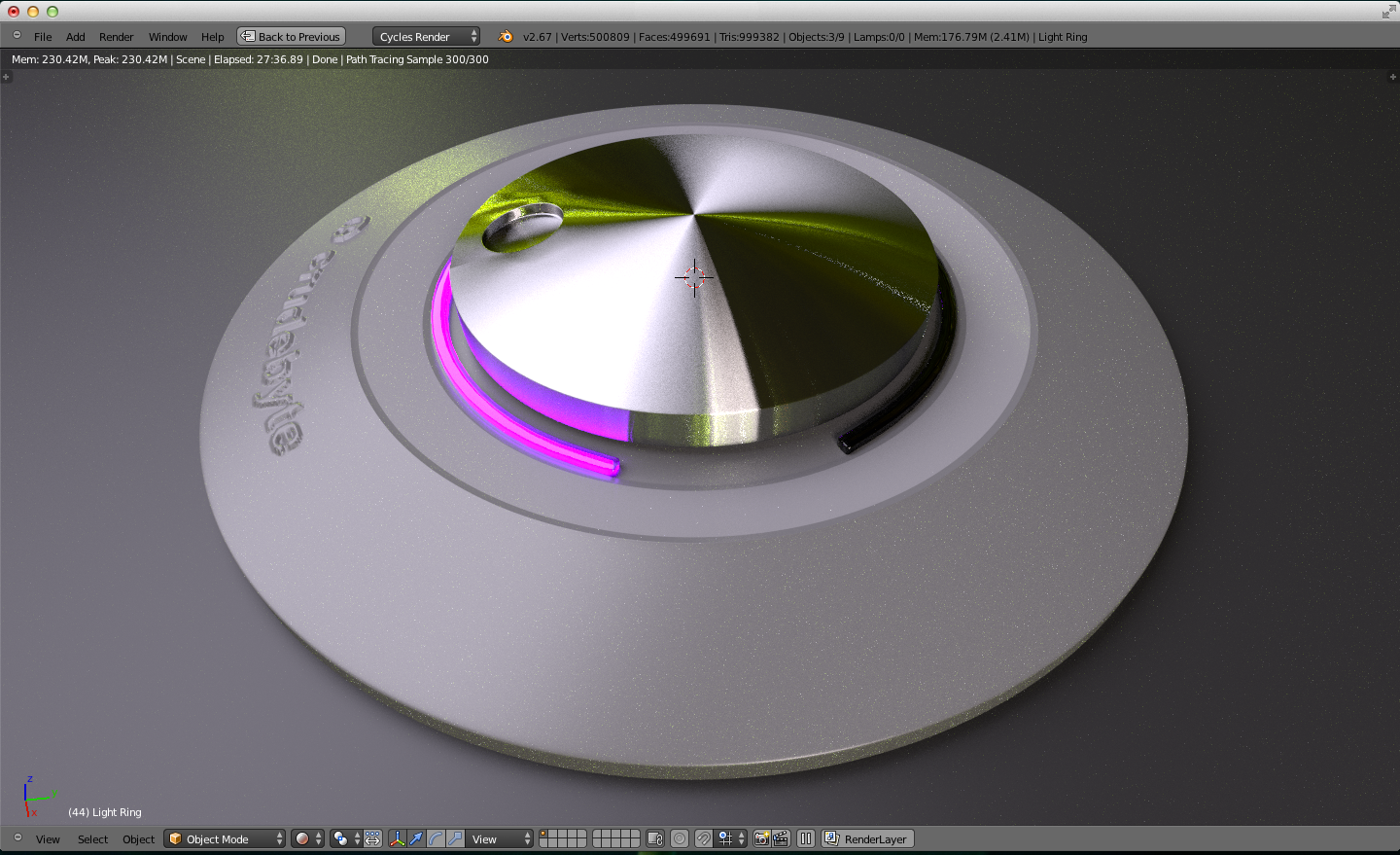The image size is (1400, 855).
Task: Click the OpenGL render animation clapperboard icon
Action: [781, 838]
